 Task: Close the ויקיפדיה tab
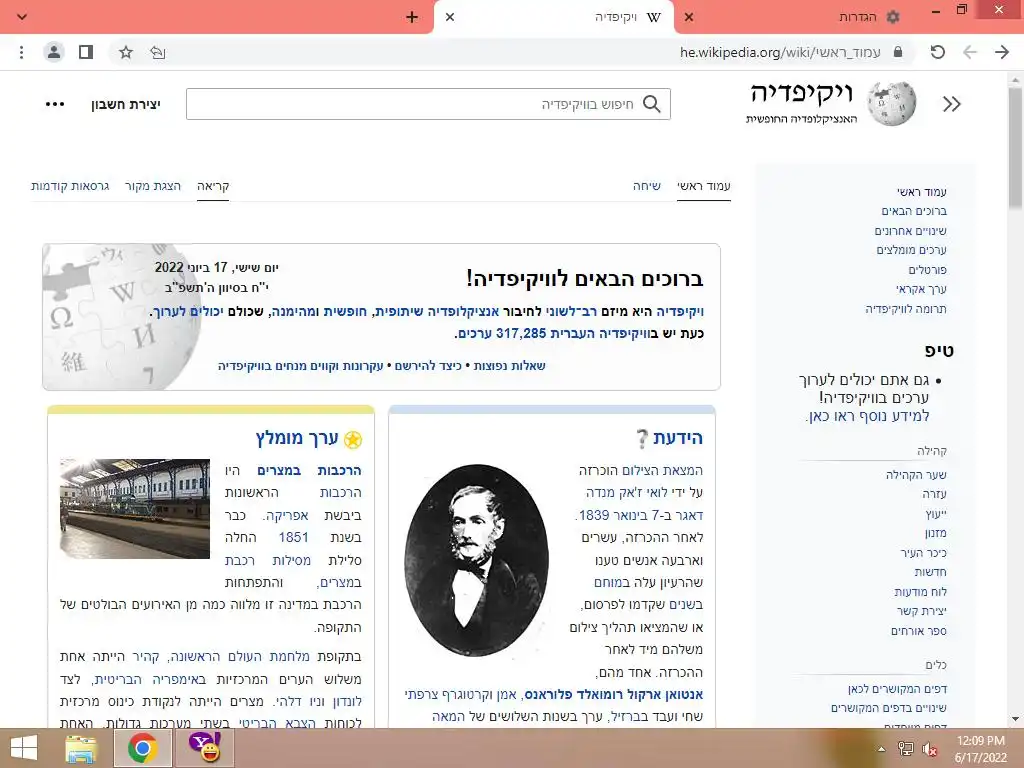tap(450, 17)
